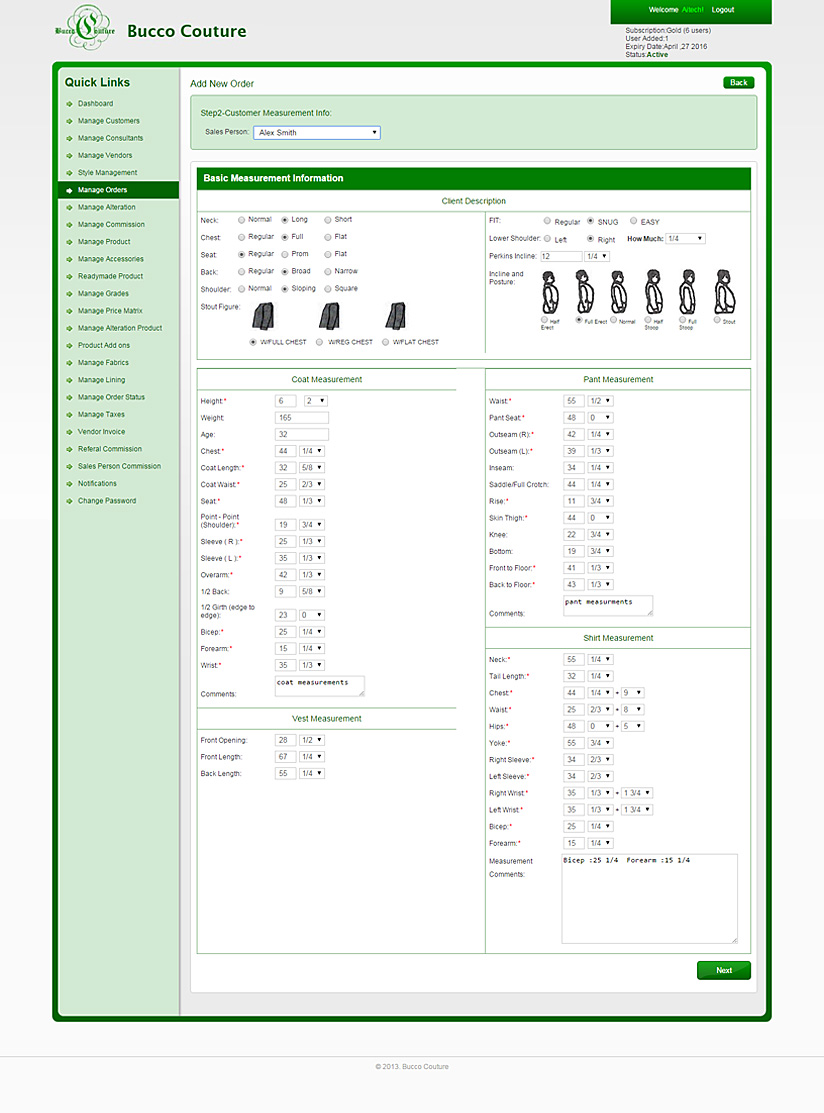
Task: Open pant Waist fraction dropdown
Action: pyautogui.click(x=600, y=401)
